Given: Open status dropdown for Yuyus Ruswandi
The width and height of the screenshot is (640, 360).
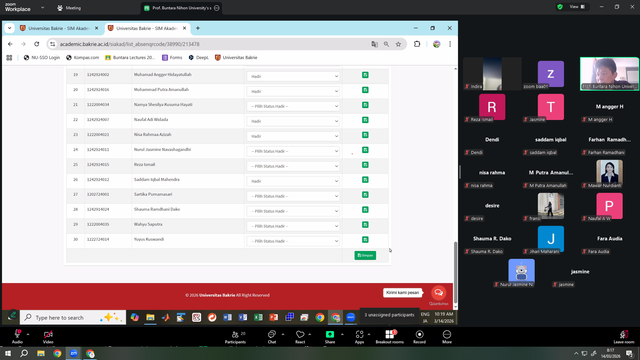Looking at the screenshot, I should (293, 241).
